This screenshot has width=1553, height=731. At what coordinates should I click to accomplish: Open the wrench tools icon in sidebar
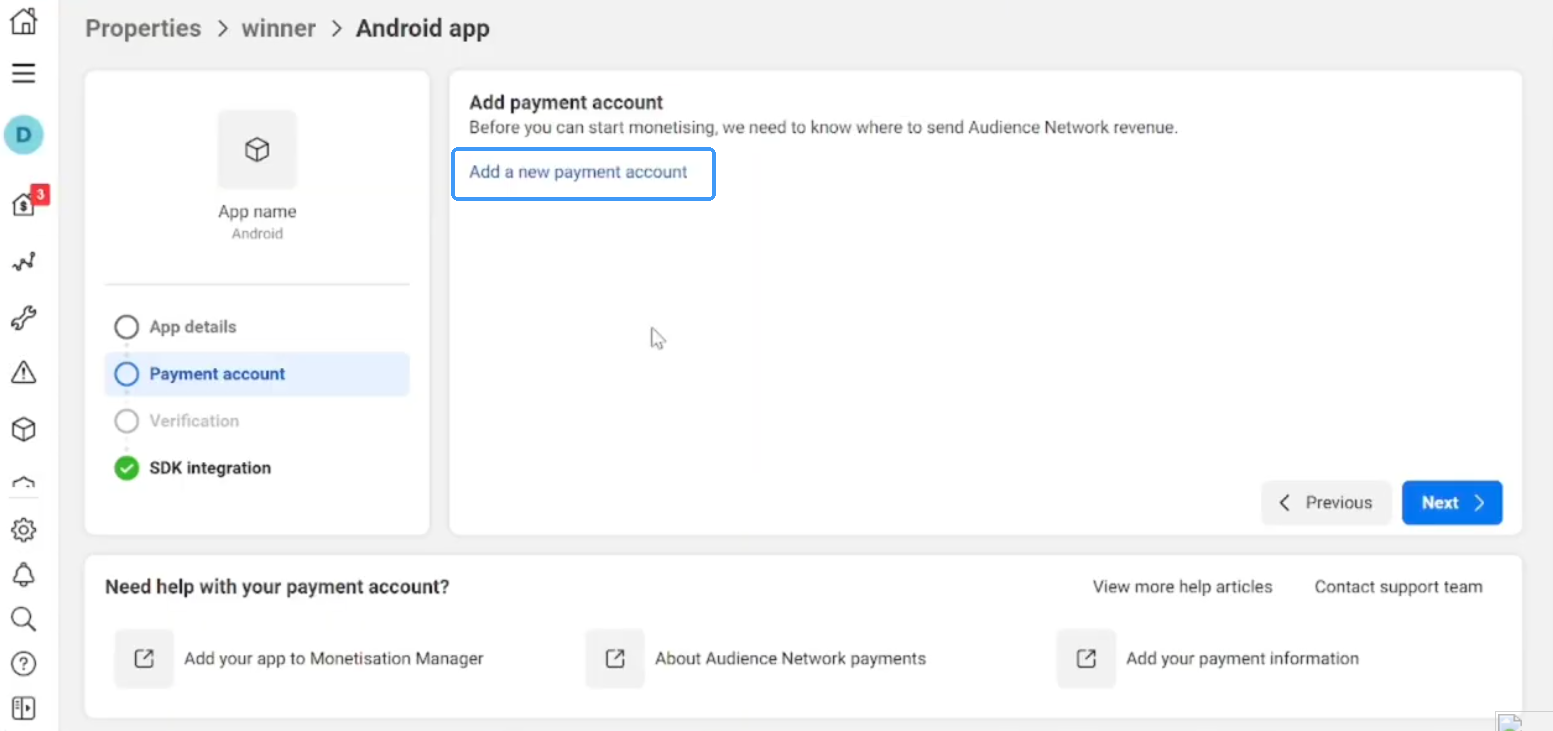click(23, 319)
